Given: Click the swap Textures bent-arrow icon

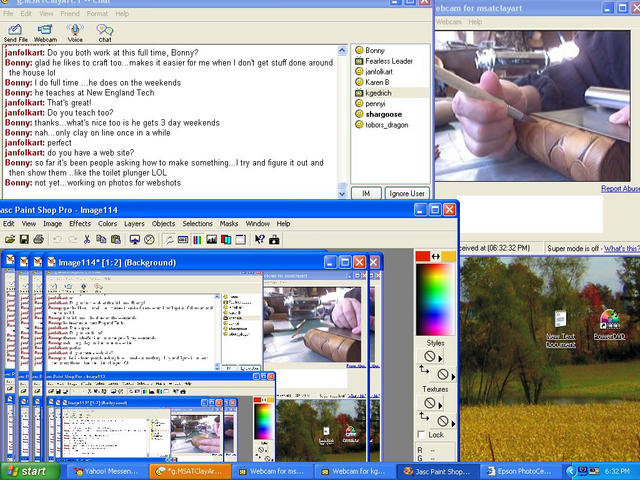Looking at the screenshot, I should [424, 416].
